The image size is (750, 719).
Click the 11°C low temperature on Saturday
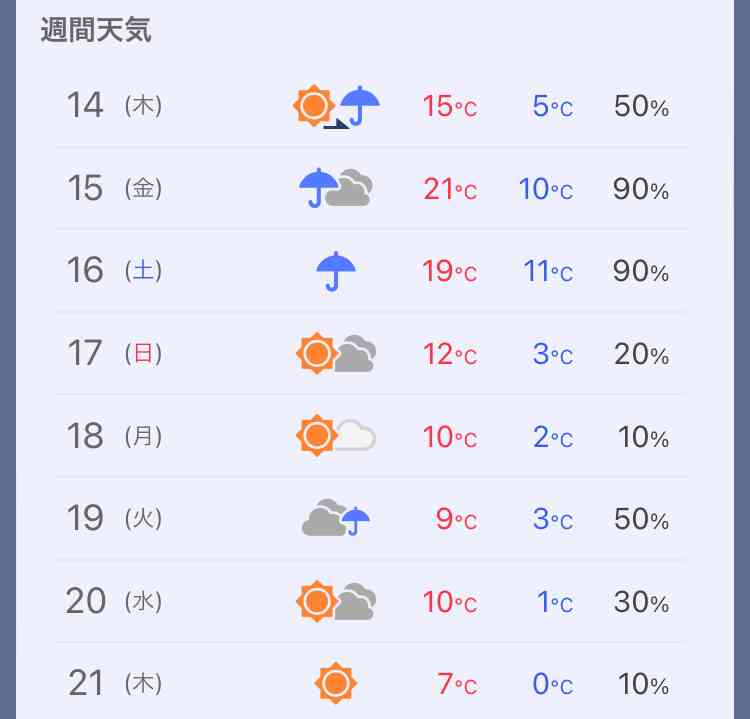tap(548, 272)
